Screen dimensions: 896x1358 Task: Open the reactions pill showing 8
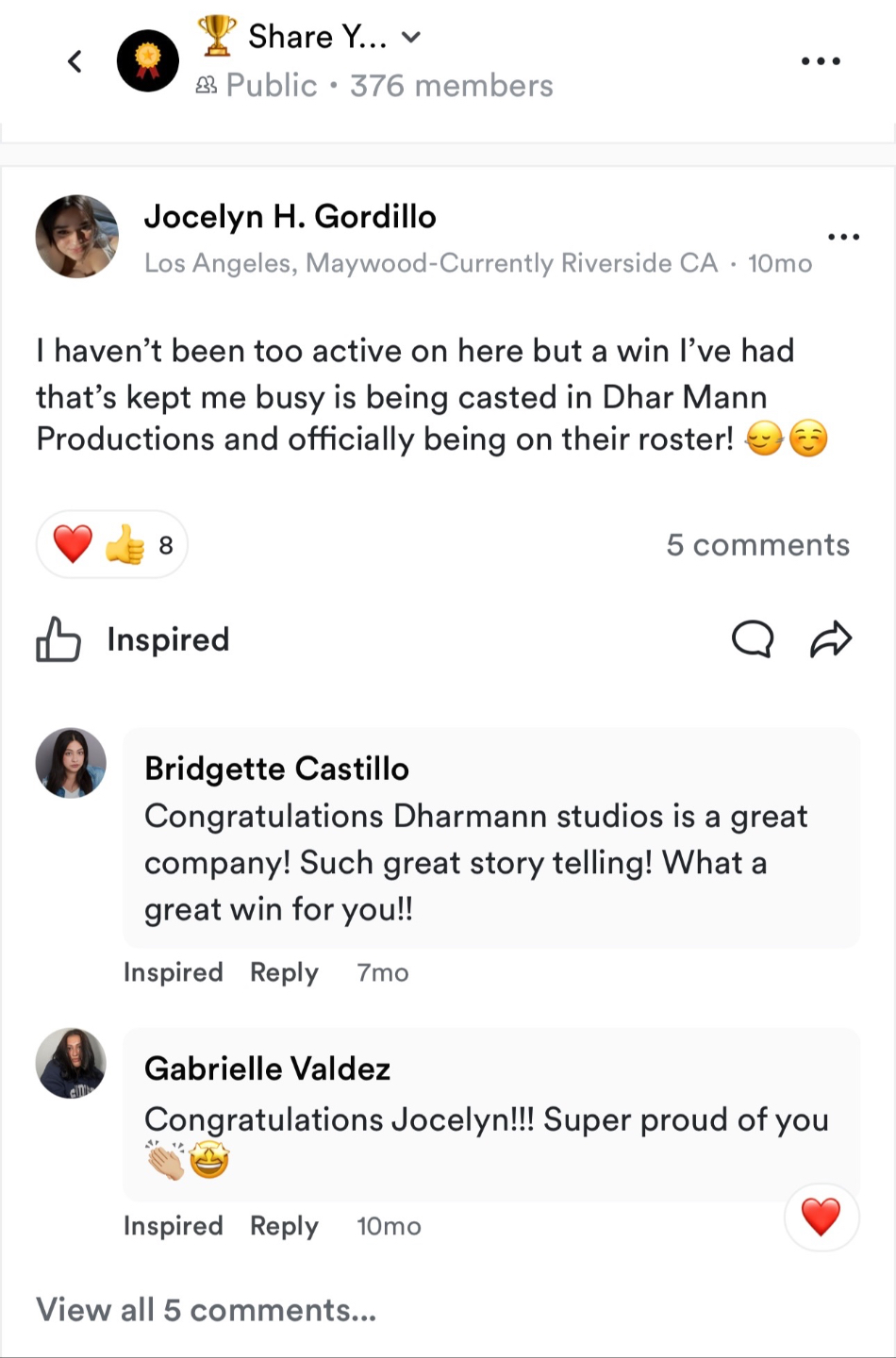tap(112, 544)
